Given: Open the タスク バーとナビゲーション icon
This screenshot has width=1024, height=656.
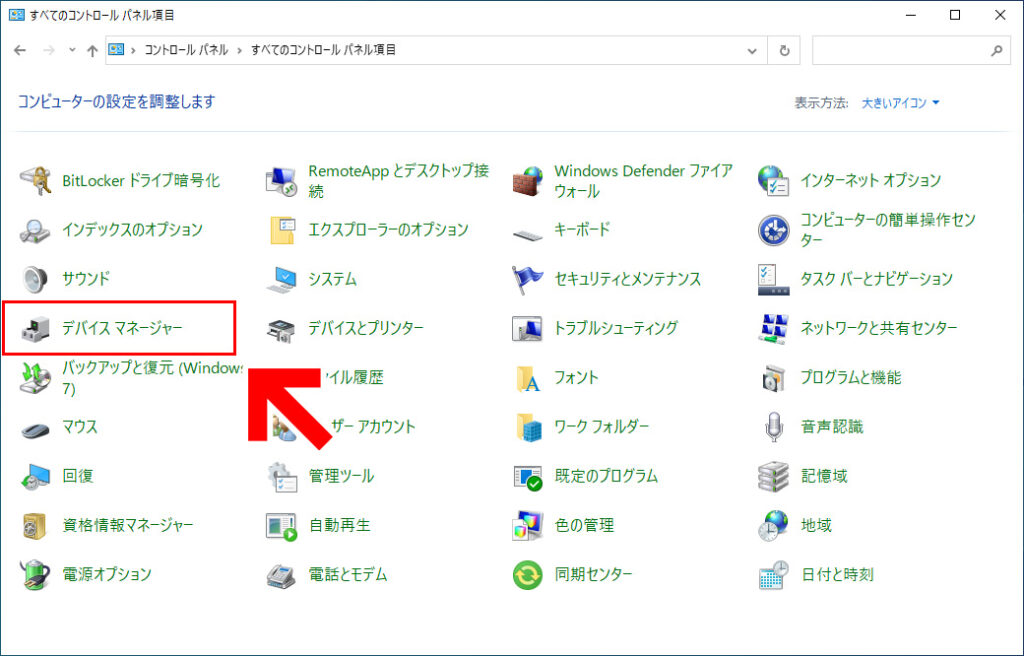Looking at the screenshot, I should click(x=774, y=280).
